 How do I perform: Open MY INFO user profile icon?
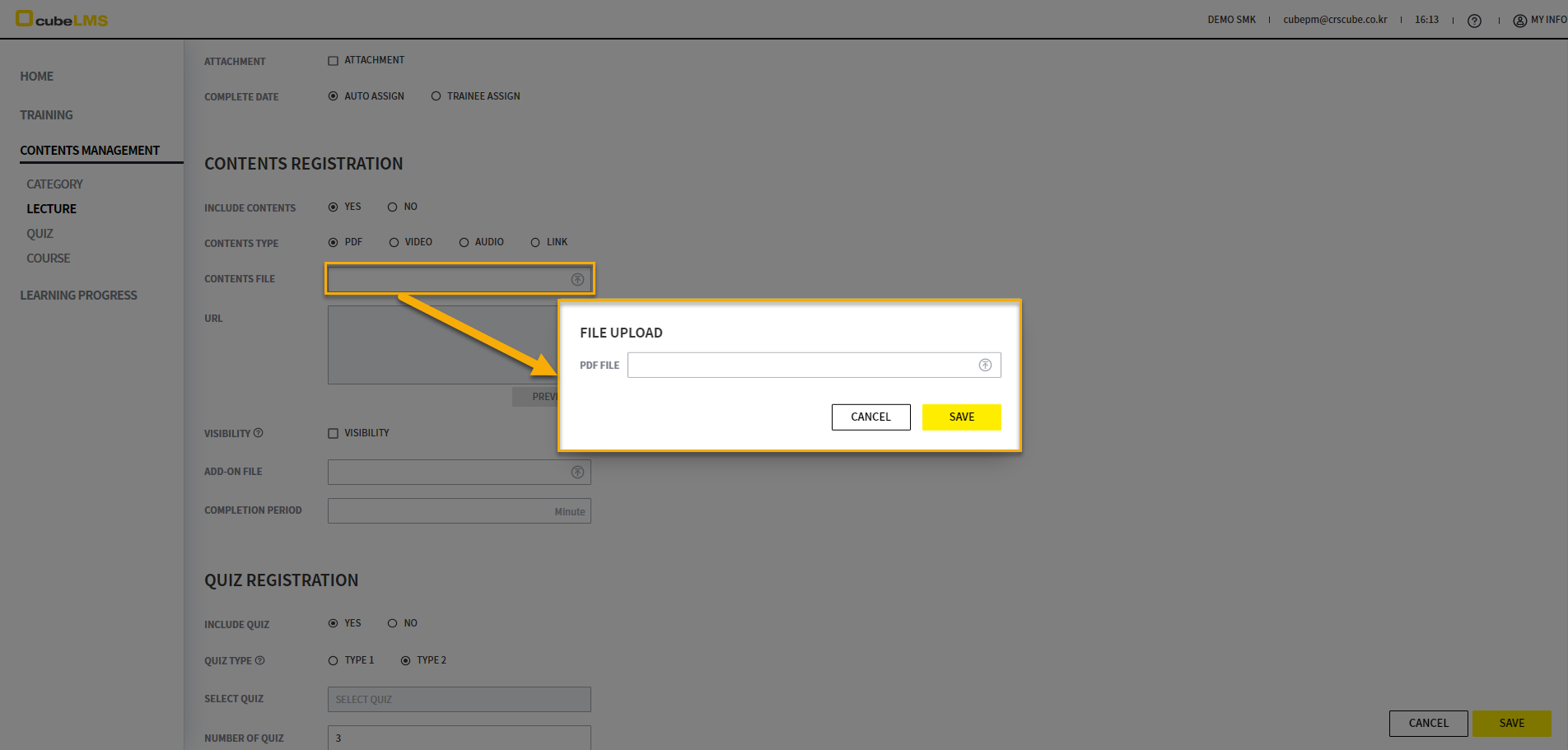point(1519,21)
